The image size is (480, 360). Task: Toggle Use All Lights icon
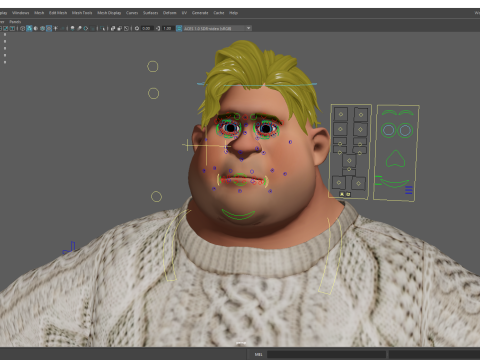coord(56,28)
